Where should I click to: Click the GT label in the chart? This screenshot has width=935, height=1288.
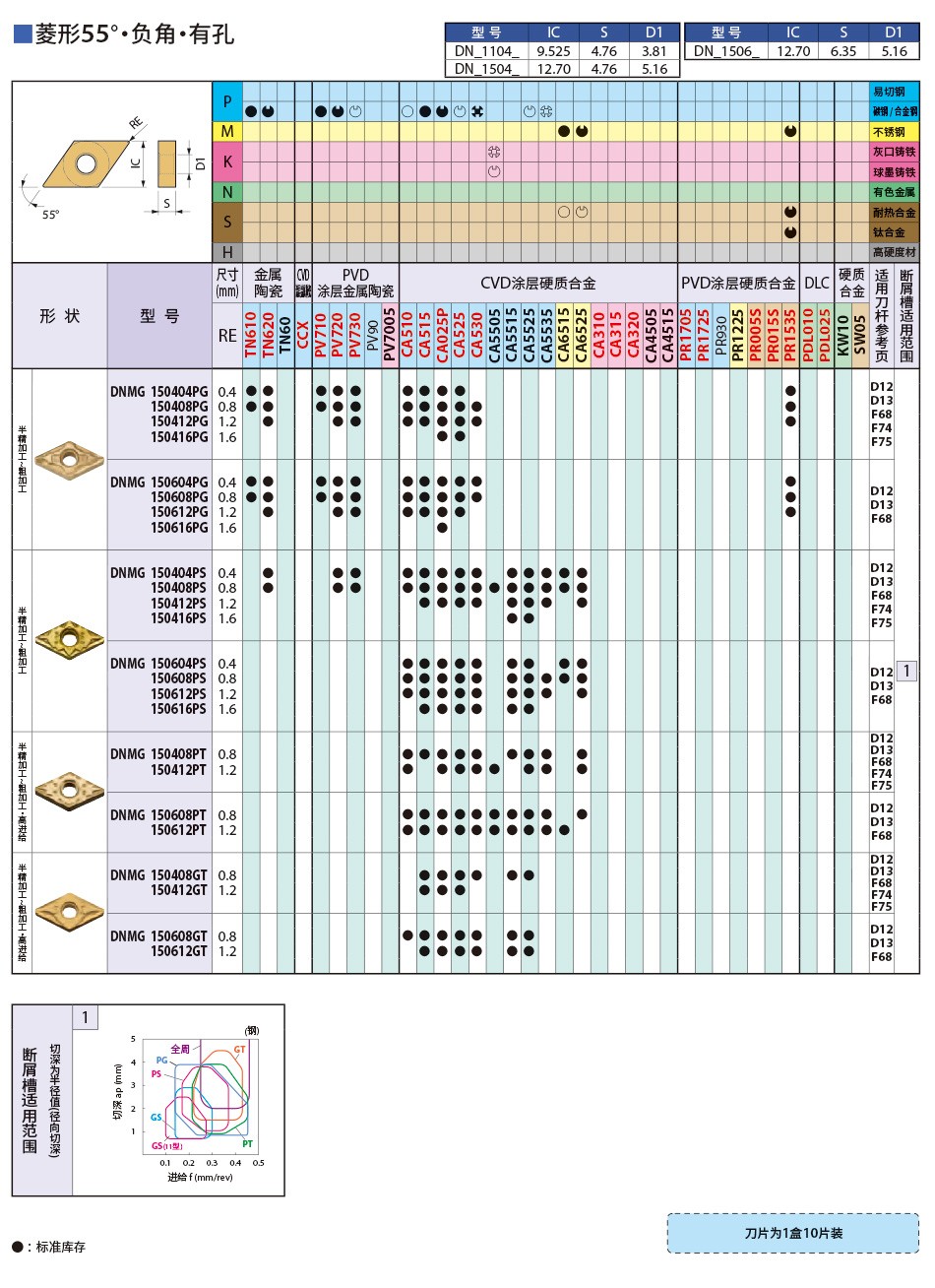(240, 1050)
